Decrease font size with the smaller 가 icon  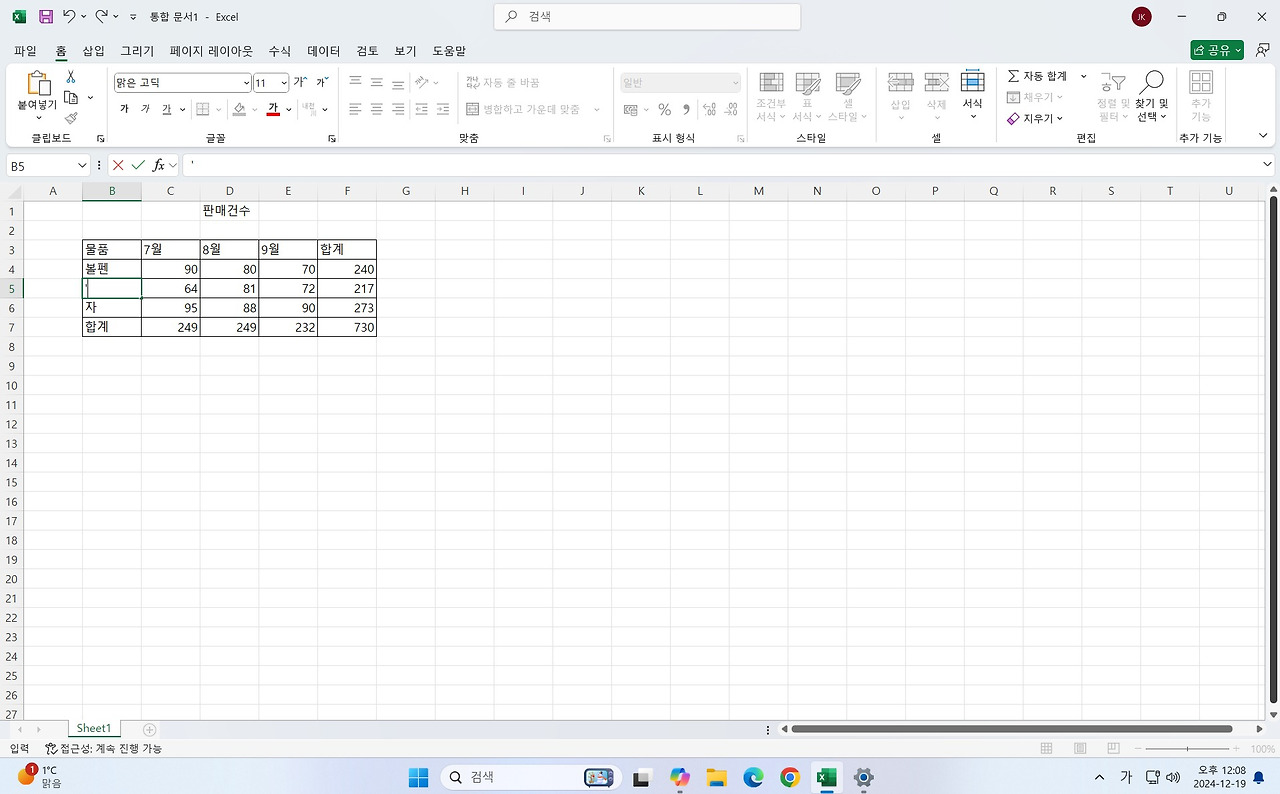point(322,83)
